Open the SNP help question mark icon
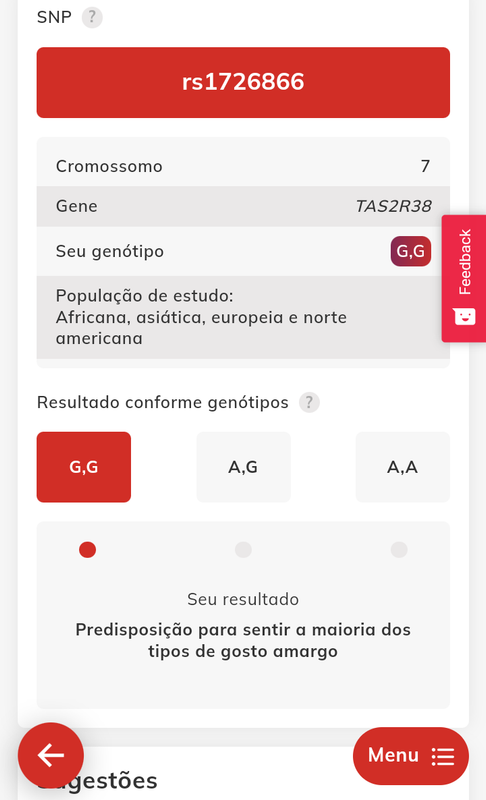Screen dimensions: 486x800 (92, 17)
